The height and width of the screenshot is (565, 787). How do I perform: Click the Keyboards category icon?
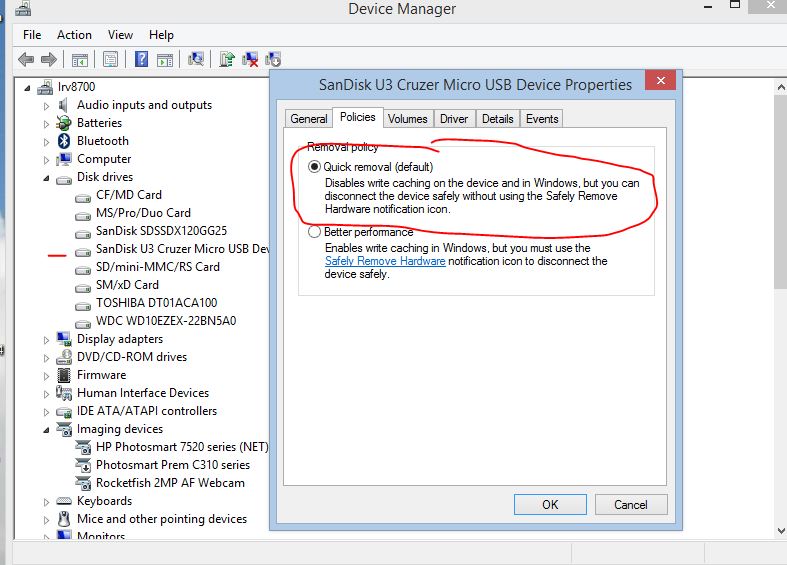(64, 501)
